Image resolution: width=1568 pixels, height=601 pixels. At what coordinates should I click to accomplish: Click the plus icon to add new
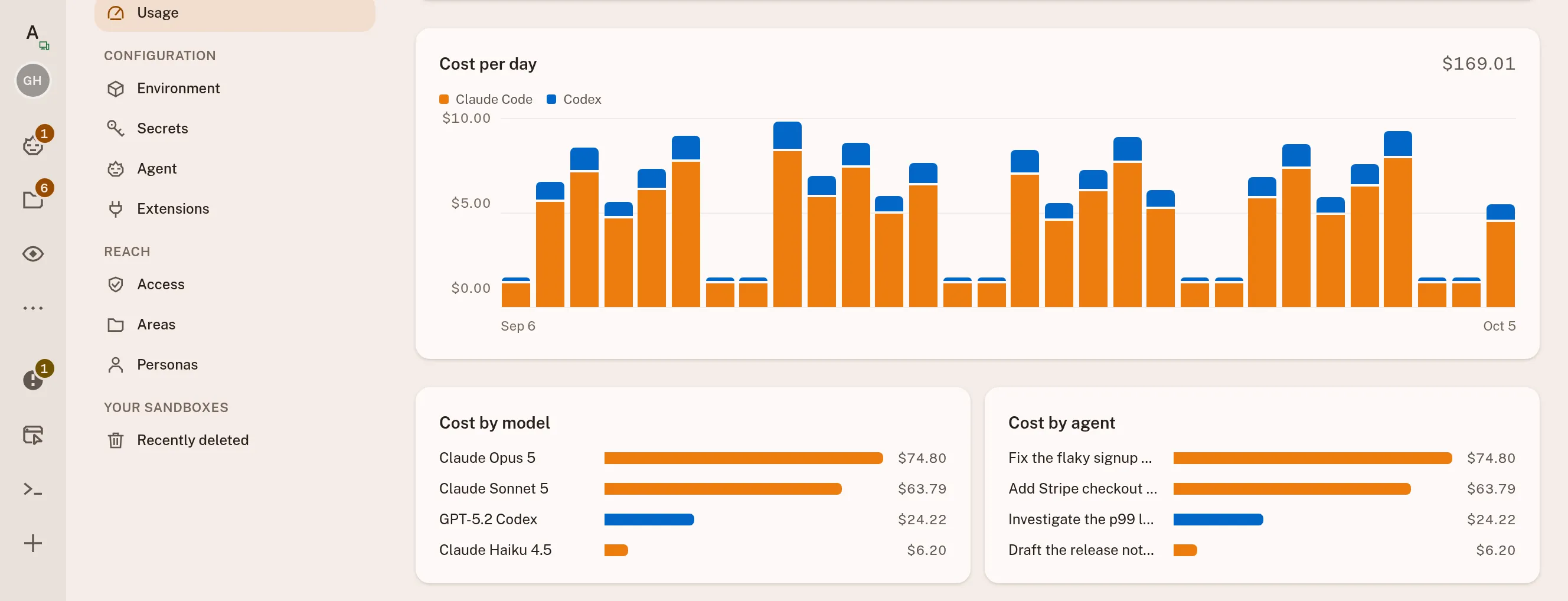[33, 543]
